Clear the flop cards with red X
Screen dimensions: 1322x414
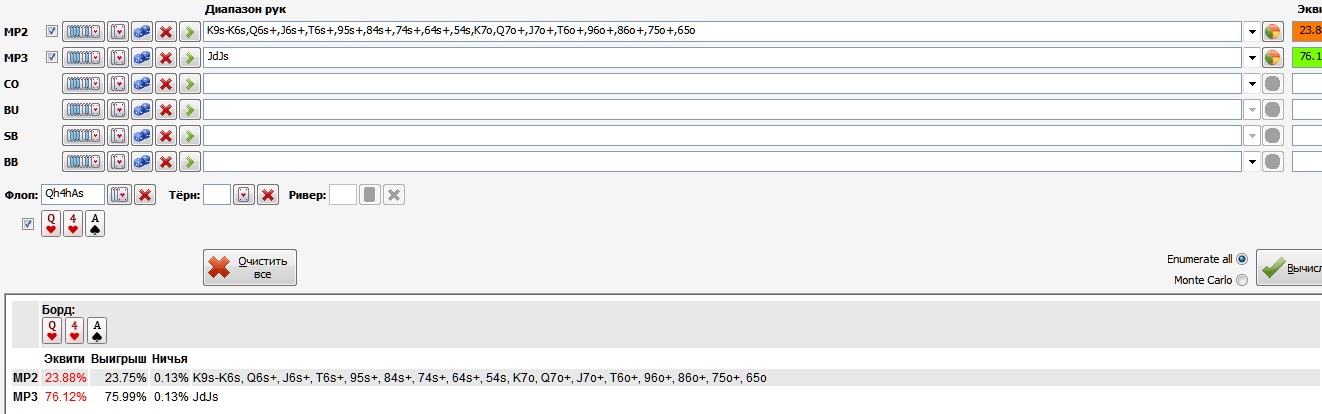[x=144, y=194]
